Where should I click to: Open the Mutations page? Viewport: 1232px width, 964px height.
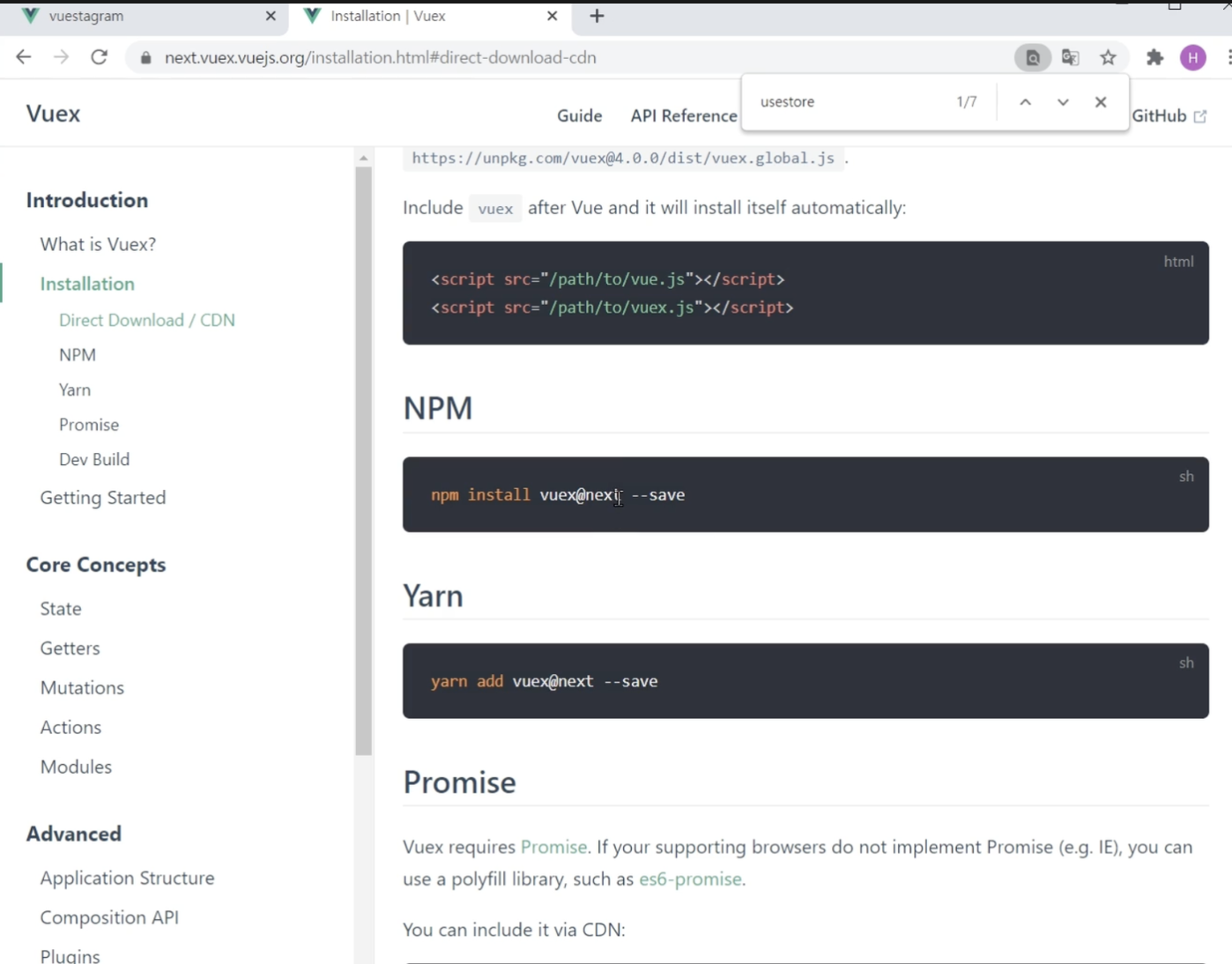point(82,688)
